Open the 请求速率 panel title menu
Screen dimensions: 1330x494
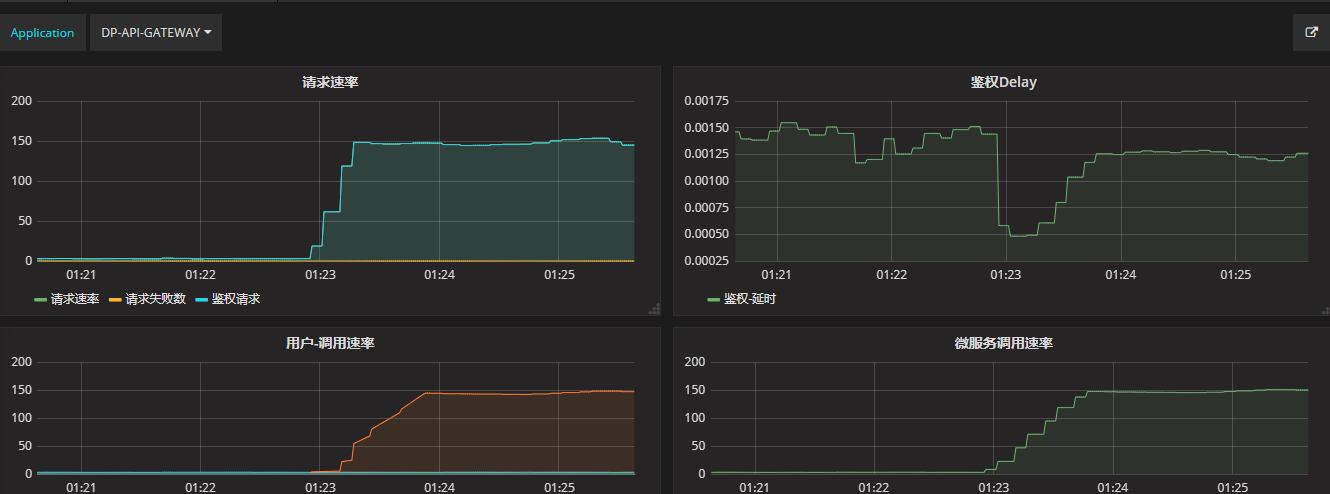(x=330, y=82)
